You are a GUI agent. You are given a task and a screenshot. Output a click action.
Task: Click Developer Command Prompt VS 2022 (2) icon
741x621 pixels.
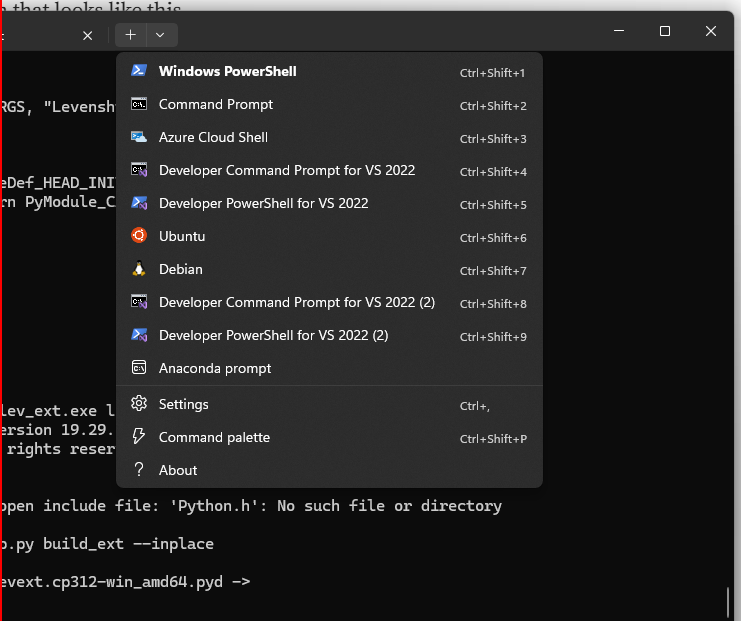[x=139, y=302]
